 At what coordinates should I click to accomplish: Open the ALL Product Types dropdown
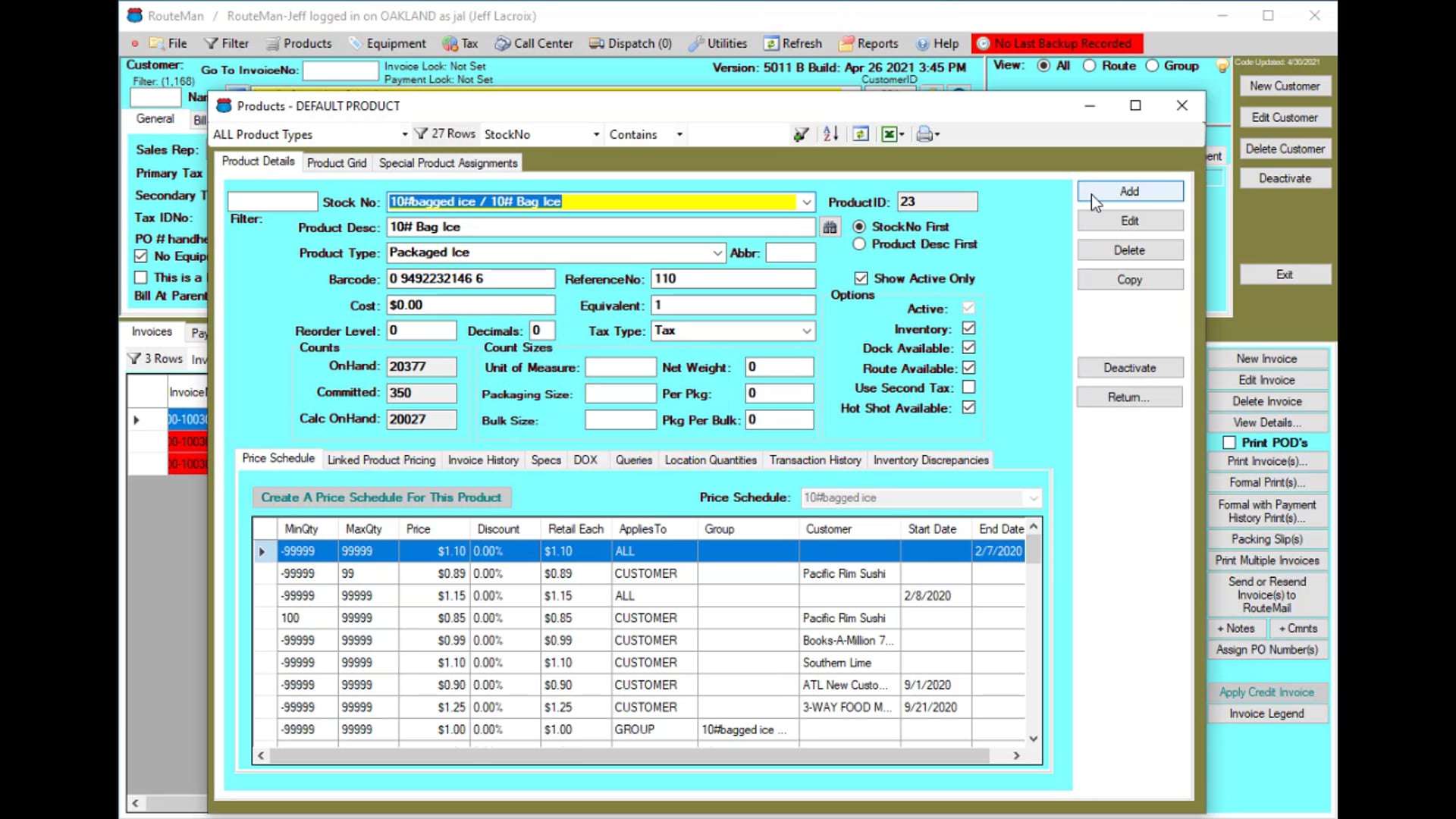pyautogui.click(x=310, y=134)
